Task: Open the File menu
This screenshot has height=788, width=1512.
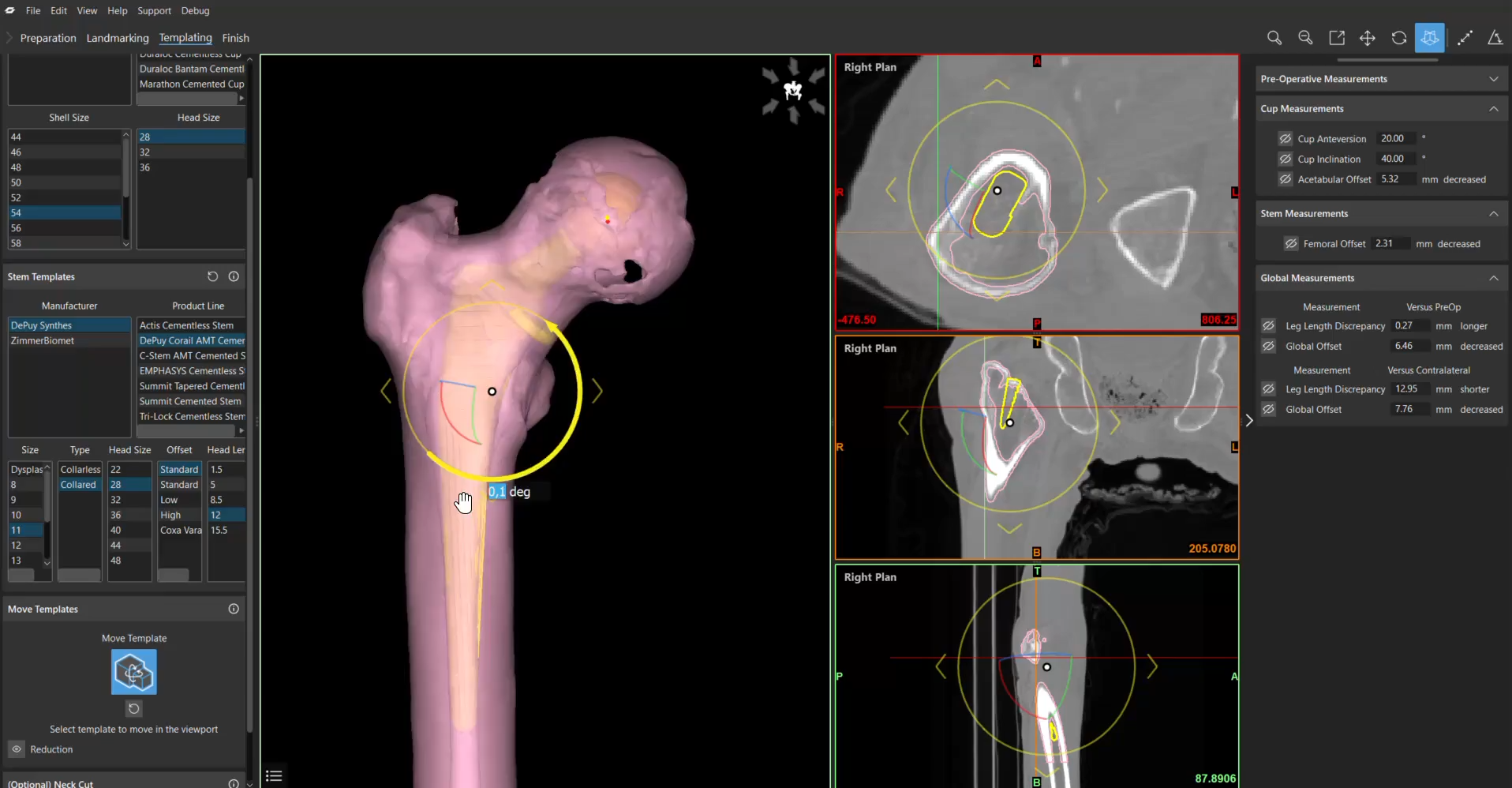Action: click(33, 10)
